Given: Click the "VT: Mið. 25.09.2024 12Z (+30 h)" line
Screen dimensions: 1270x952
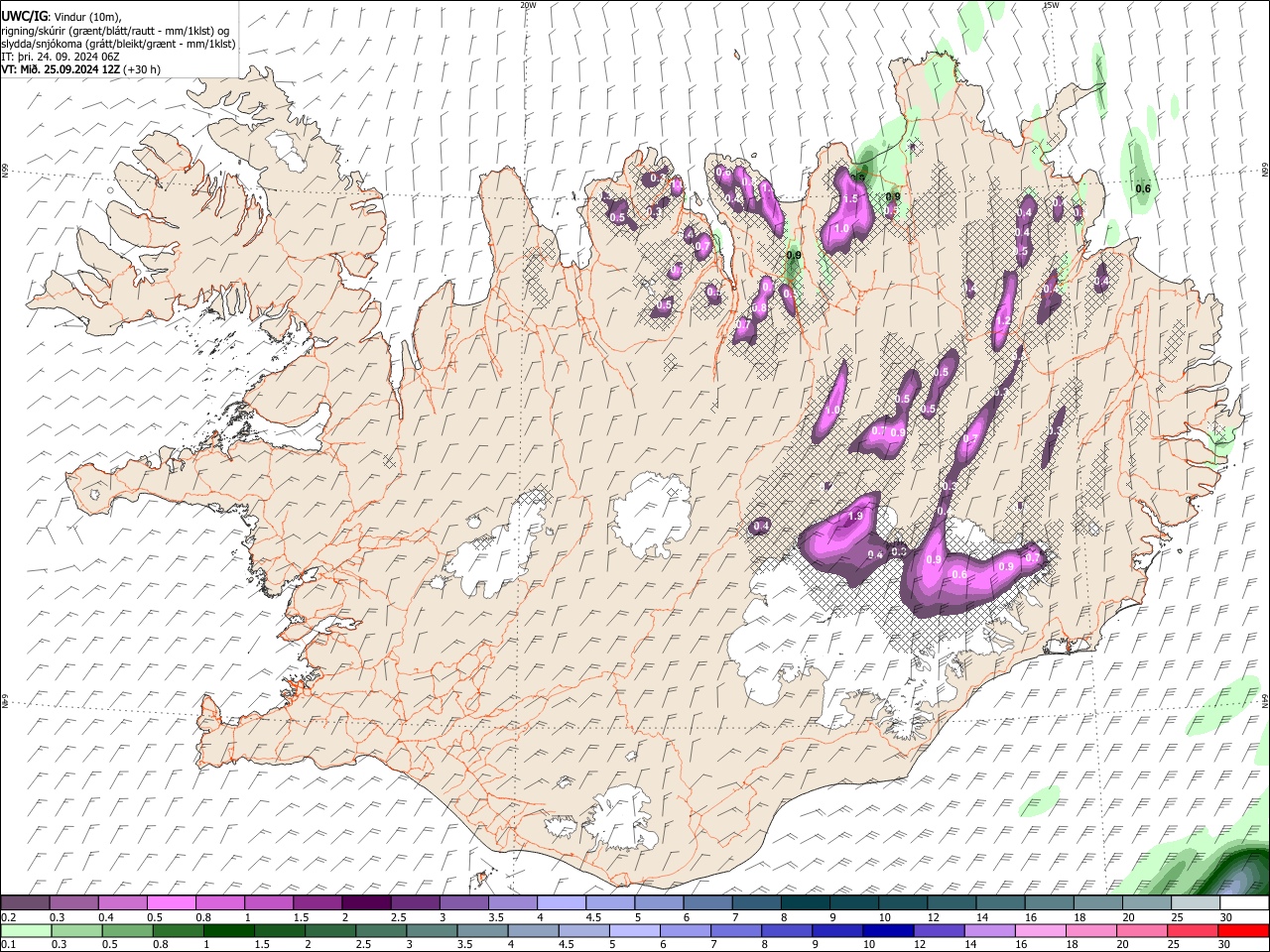Looking at the screenshot, I should point(81,69).
